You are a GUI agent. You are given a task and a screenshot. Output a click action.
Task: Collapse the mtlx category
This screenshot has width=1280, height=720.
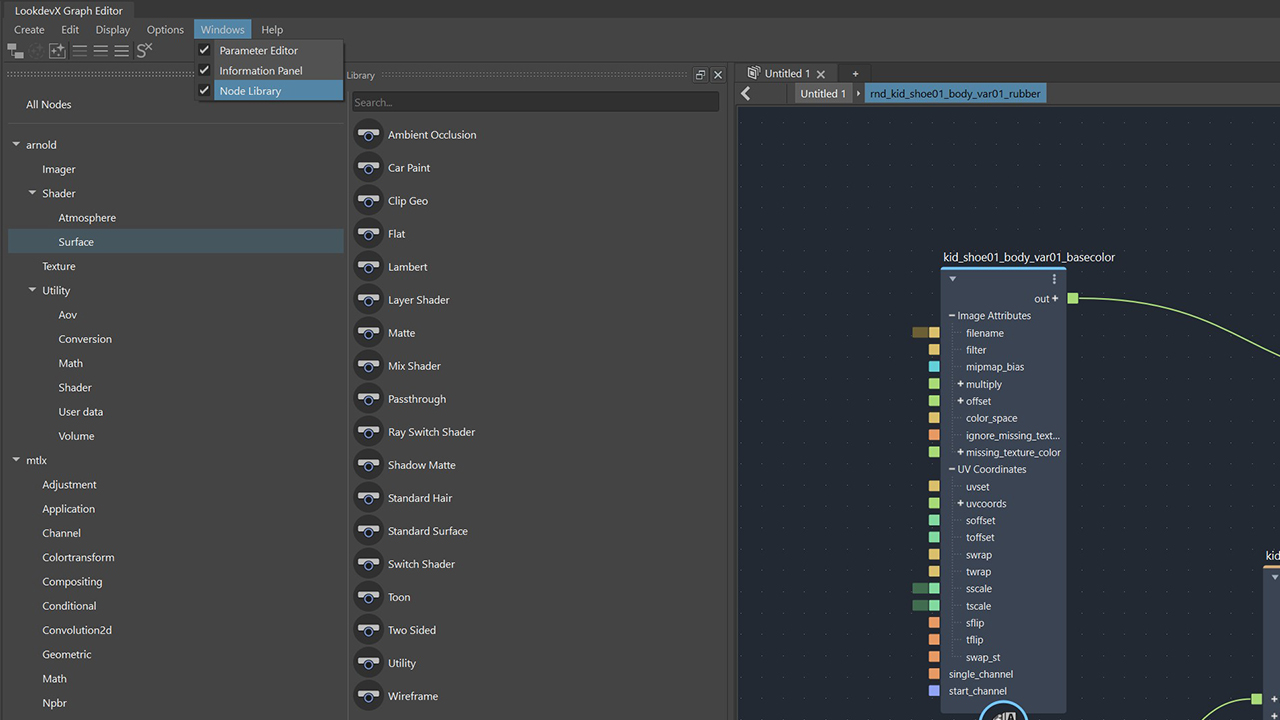[x=16, y=460]
